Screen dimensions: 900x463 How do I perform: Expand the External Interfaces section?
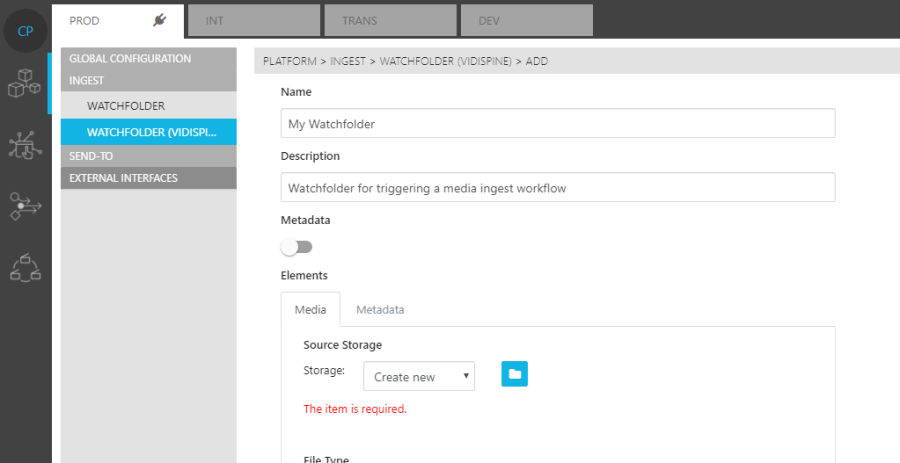148,178
